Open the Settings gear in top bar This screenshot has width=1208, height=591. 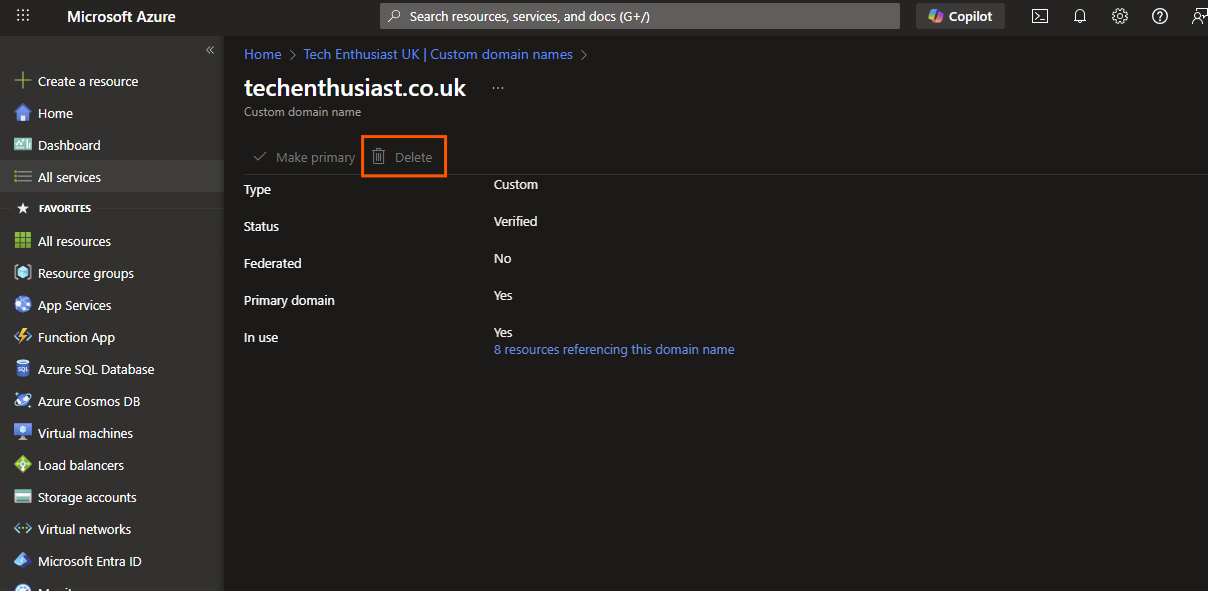[1119, 16]
